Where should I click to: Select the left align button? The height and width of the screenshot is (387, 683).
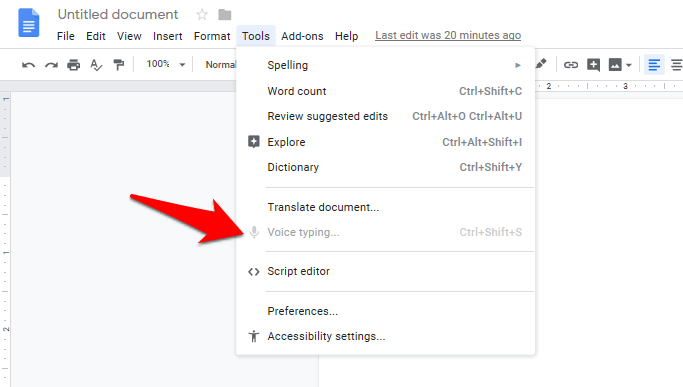(x=654, y=65)
